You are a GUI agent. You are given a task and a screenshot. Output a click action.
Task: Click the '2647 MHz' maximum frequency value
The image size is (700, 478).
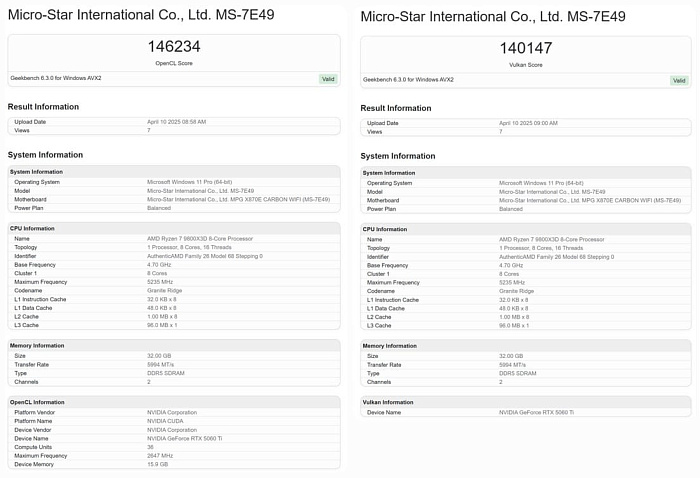tap(160, 456)
